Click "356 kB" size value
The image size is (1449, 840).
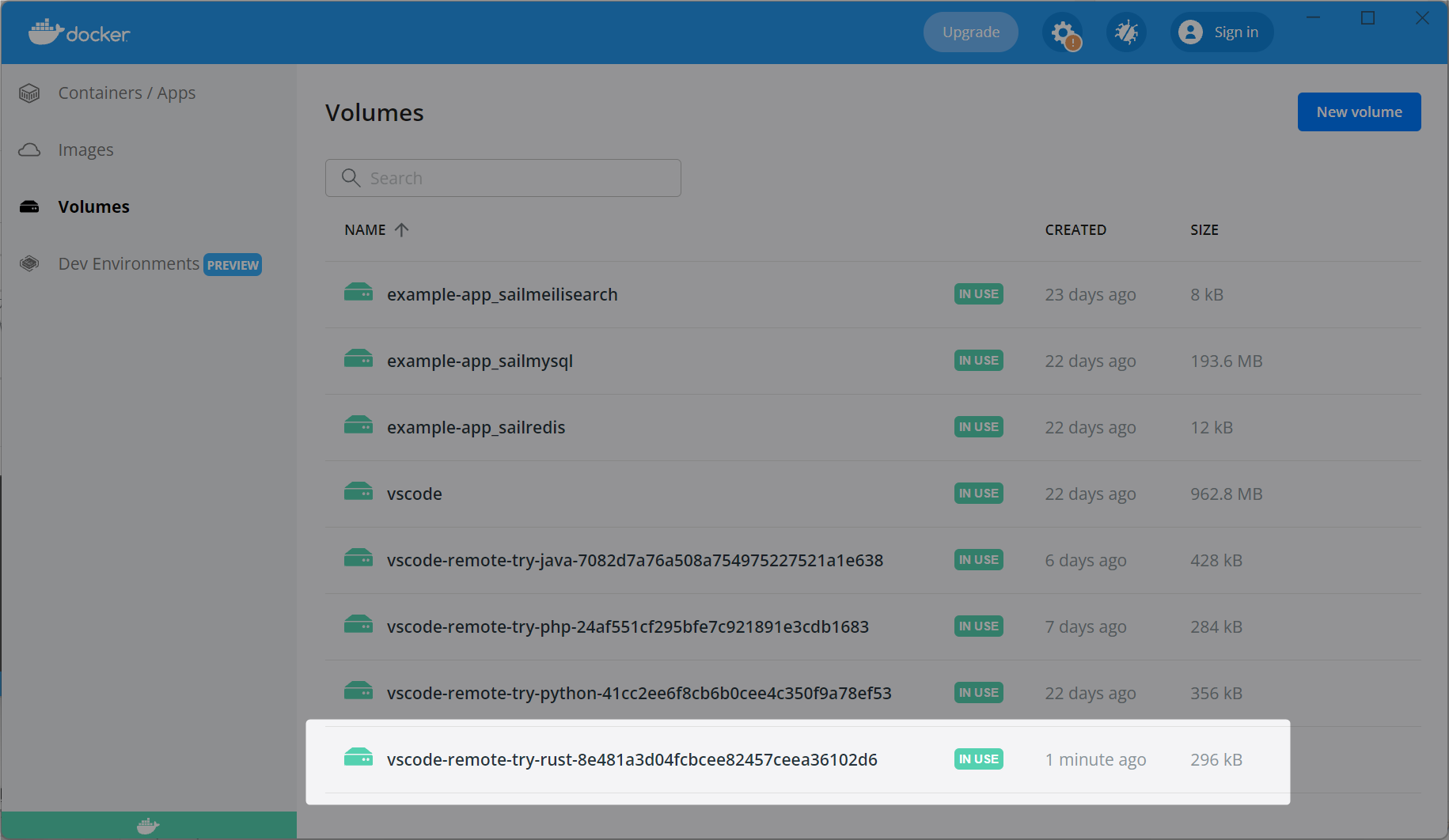1216,694
